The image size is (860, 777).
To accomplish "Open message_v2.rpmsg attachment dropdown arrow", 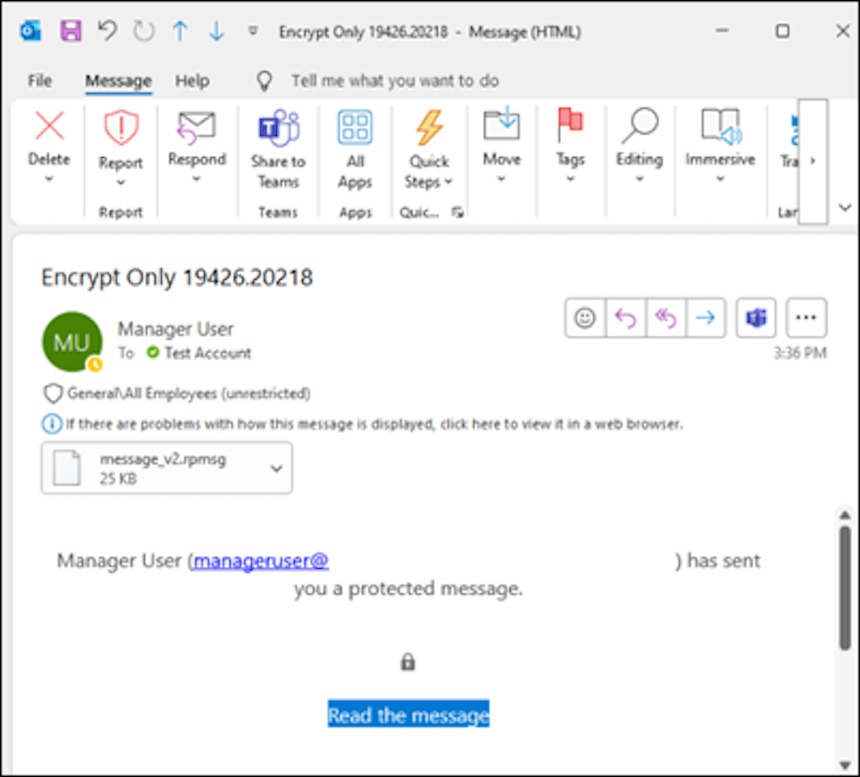I will pyautogui.click(x=277, y=468).
